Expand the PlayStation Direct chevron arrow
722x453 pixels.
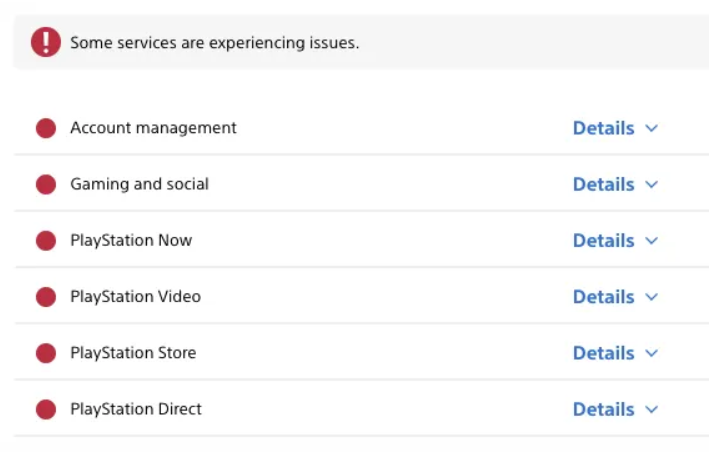652,409
